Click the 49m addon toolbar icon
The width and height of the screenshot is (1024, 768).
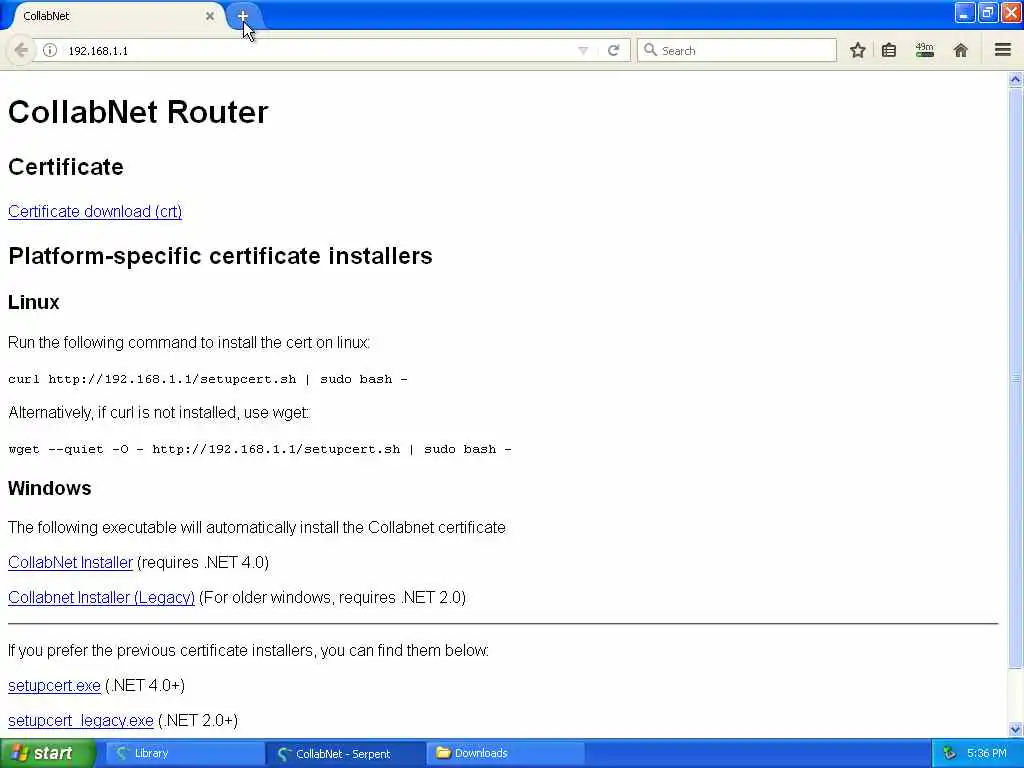click(x=924, y=50)
